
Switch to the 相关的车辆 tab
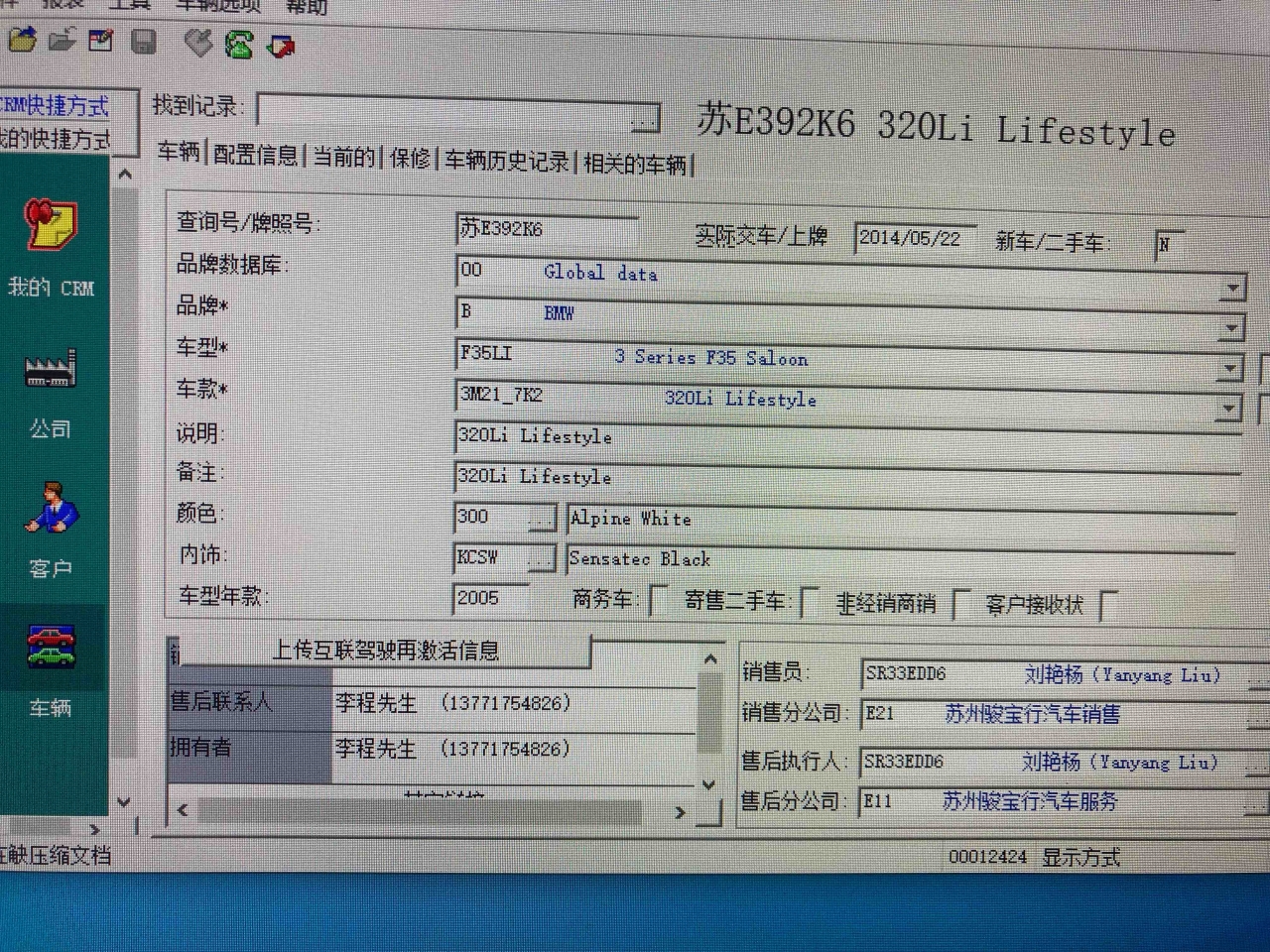(x=635, y=164)
